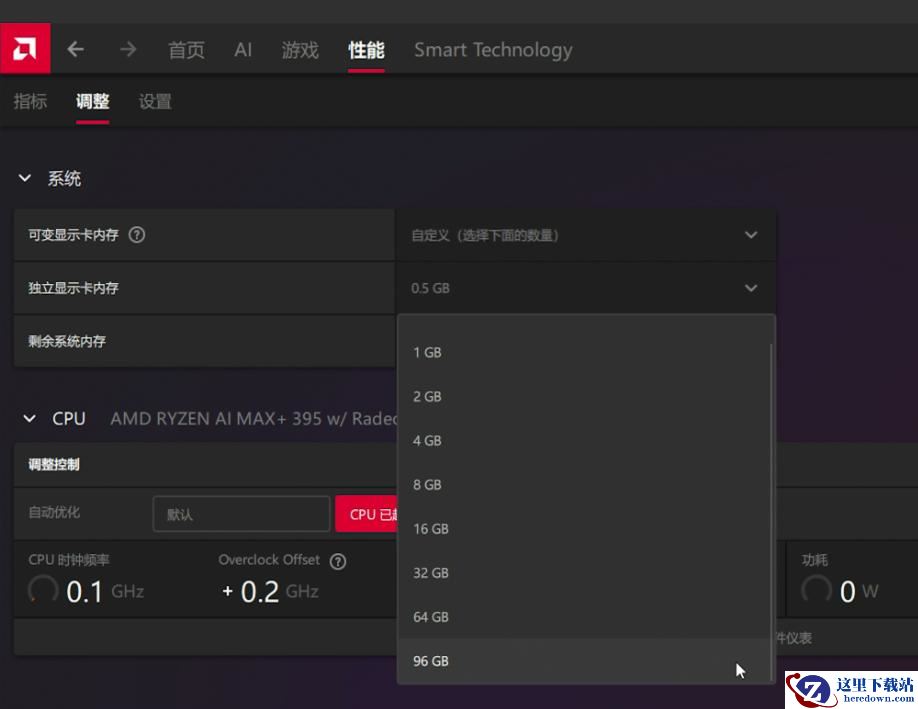
Task: Open the 游戏 tab
Action: (300, 50)
